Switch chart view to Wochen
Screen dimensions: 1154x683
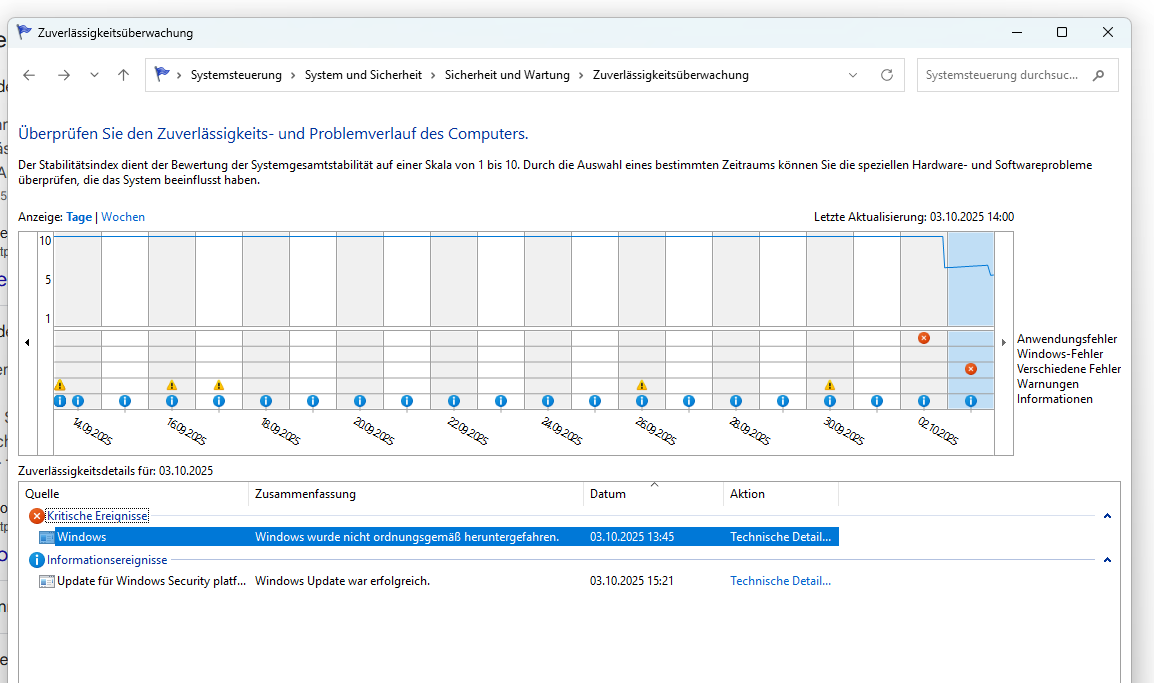click(x=123, y=217)
